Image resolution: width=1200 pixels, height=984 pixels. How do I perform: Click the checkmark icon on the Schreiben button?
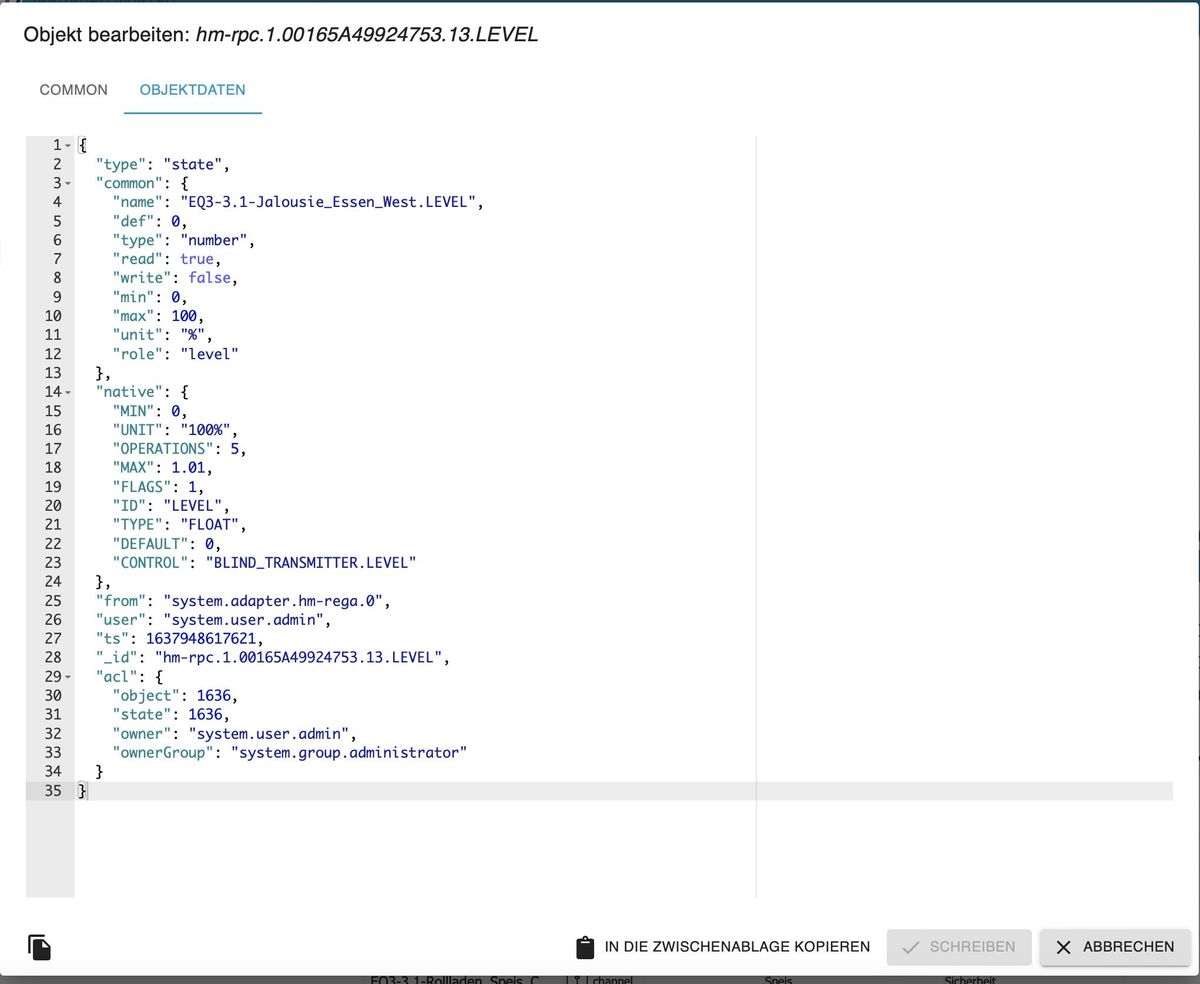[x=911, y=947]
